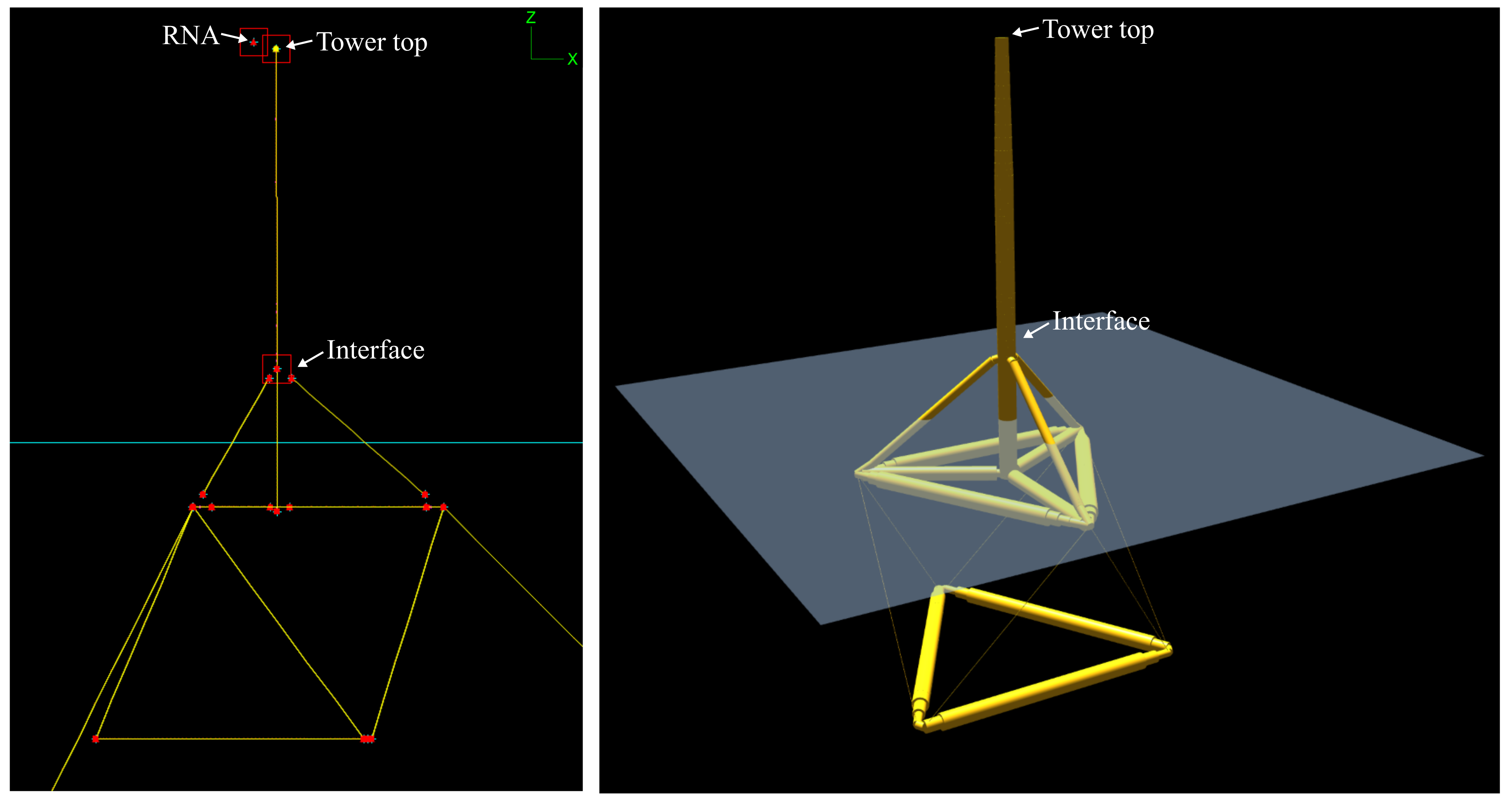The width and height of the screenshot is (1512, 802).
Task: Click Interface label in left view
Action: [x=375, y=350]
